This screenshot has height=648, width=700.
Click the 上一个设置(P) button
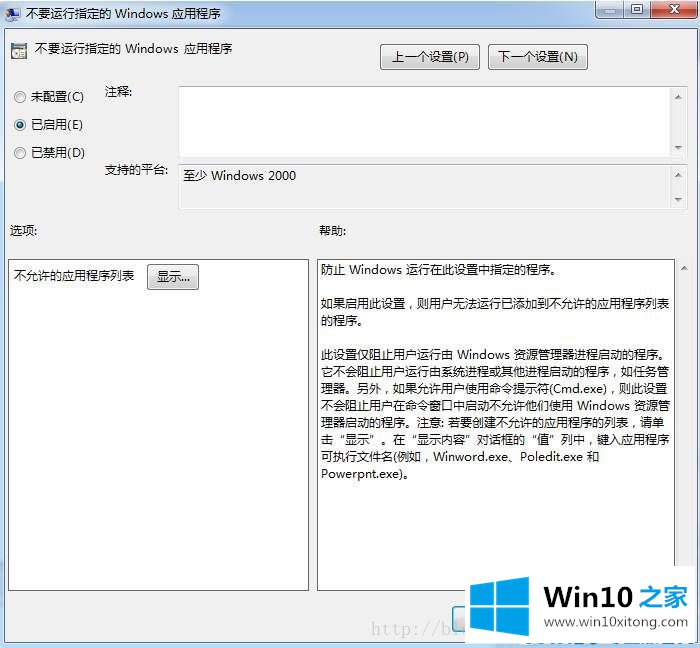click(x=430, y=57)
